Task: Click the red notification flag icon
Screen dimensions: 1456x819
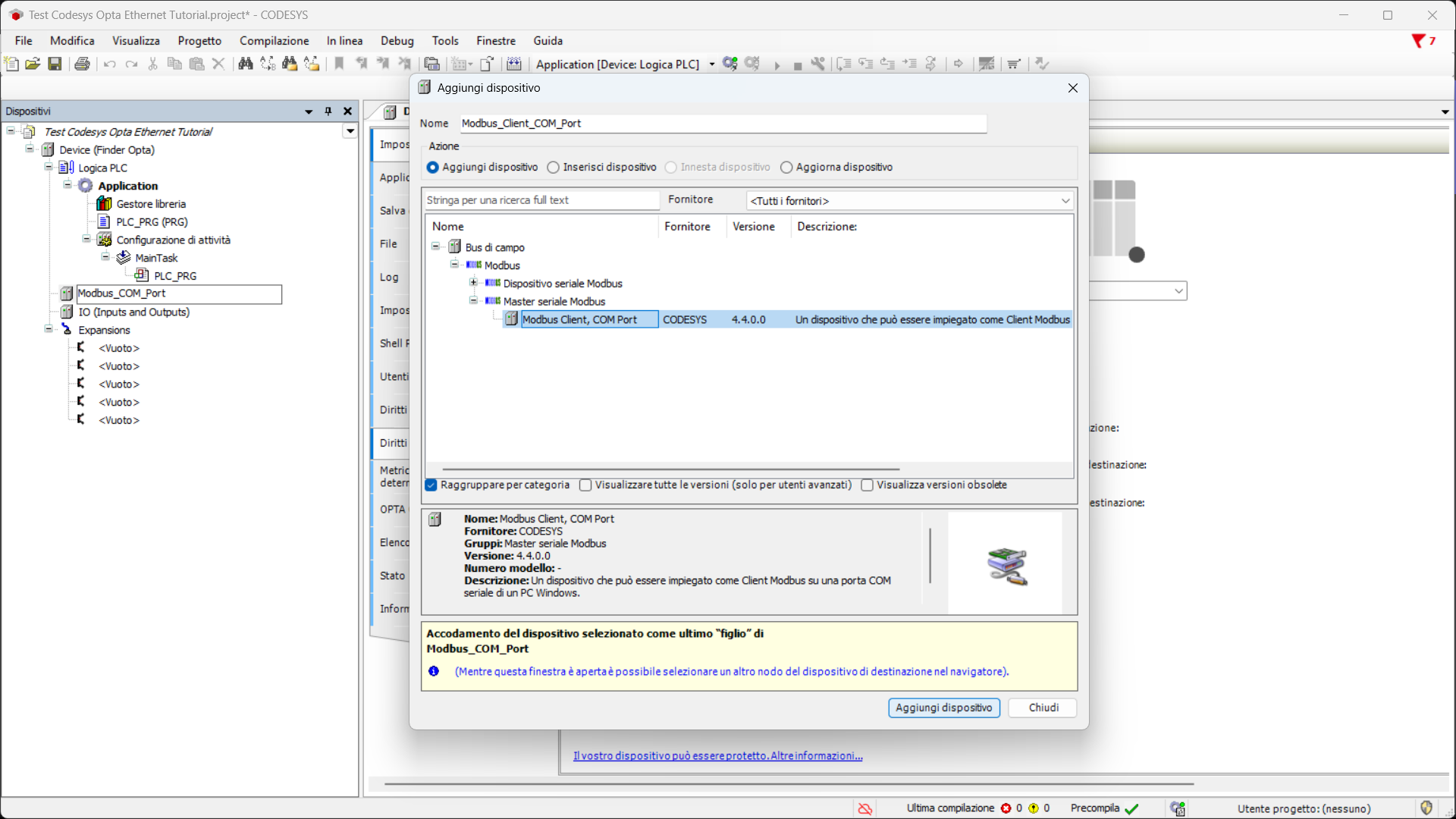Action: (x=1418, y=40)
